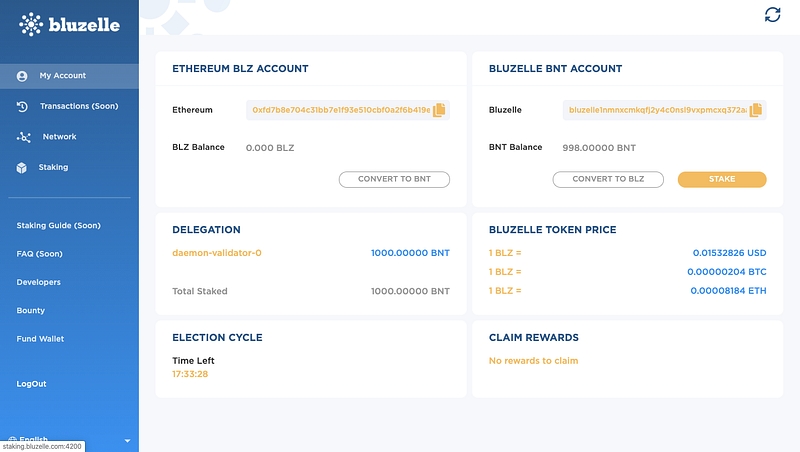The image size is (800, 452).
Task: Go to the Developers page
Action: pos(38,282)
